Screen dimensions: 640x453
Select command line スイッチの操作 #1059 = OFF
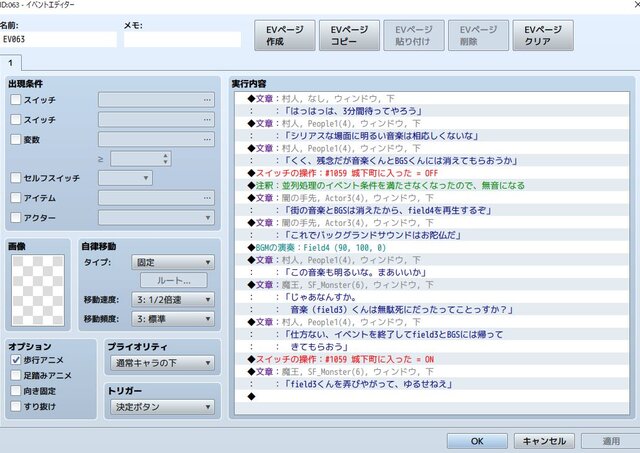click(432, 173)
